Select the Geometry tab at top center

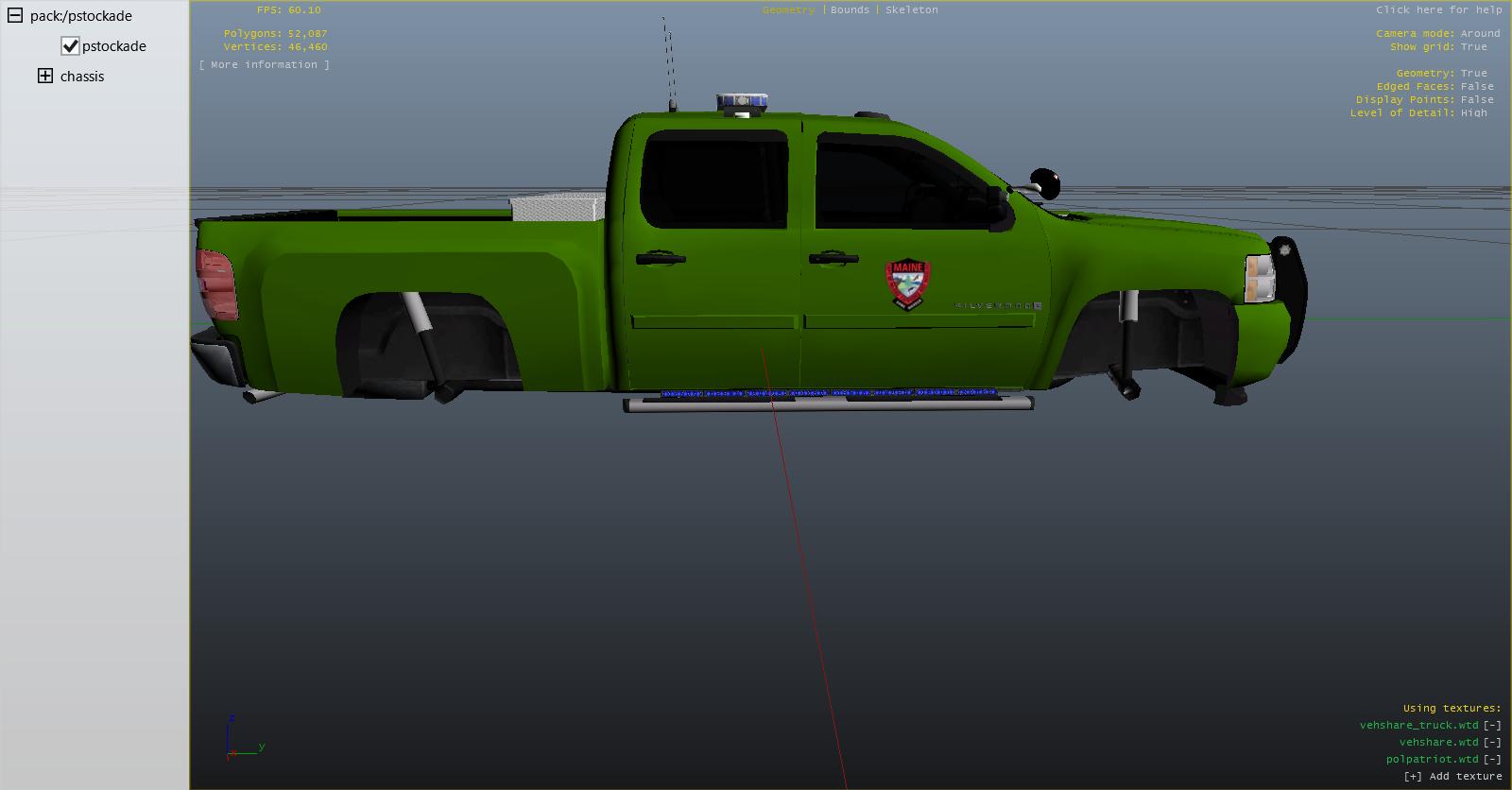coord(788,10)
